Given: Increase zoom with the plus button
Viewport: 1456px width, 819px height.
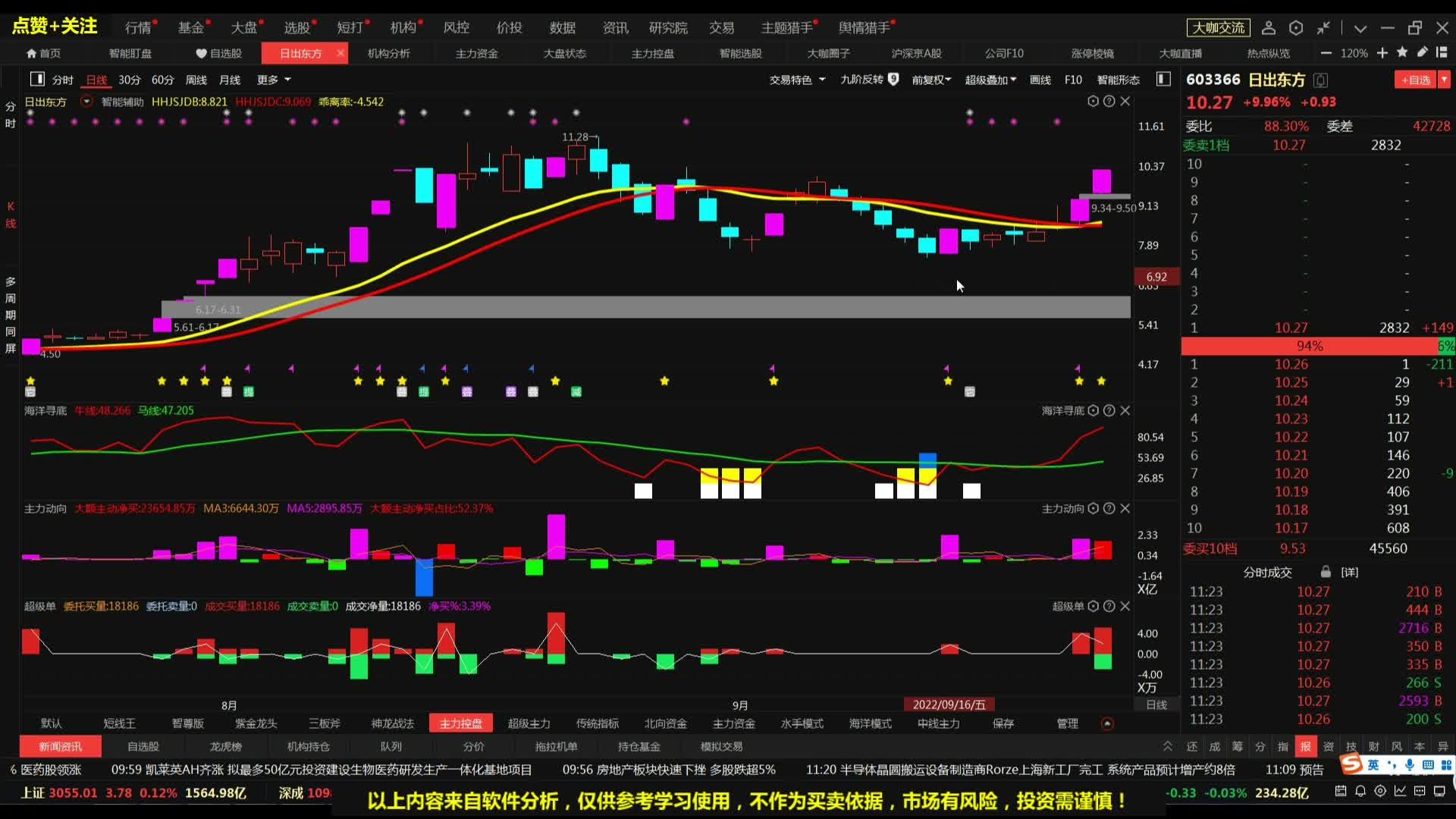Looking at the screenshot, I should 1382,53.
